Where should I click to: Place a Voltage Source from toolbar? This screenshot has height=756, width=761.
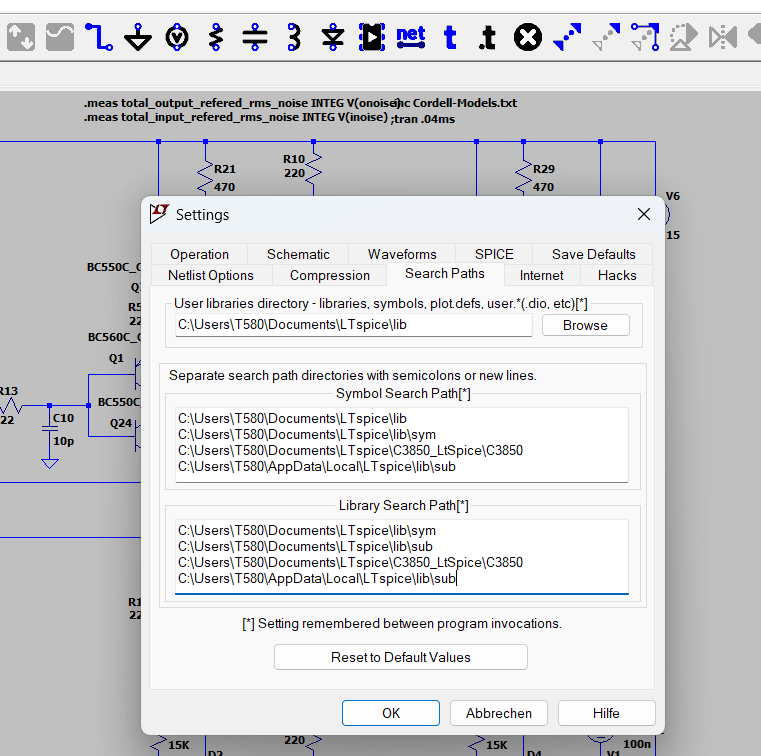point(177,37)
